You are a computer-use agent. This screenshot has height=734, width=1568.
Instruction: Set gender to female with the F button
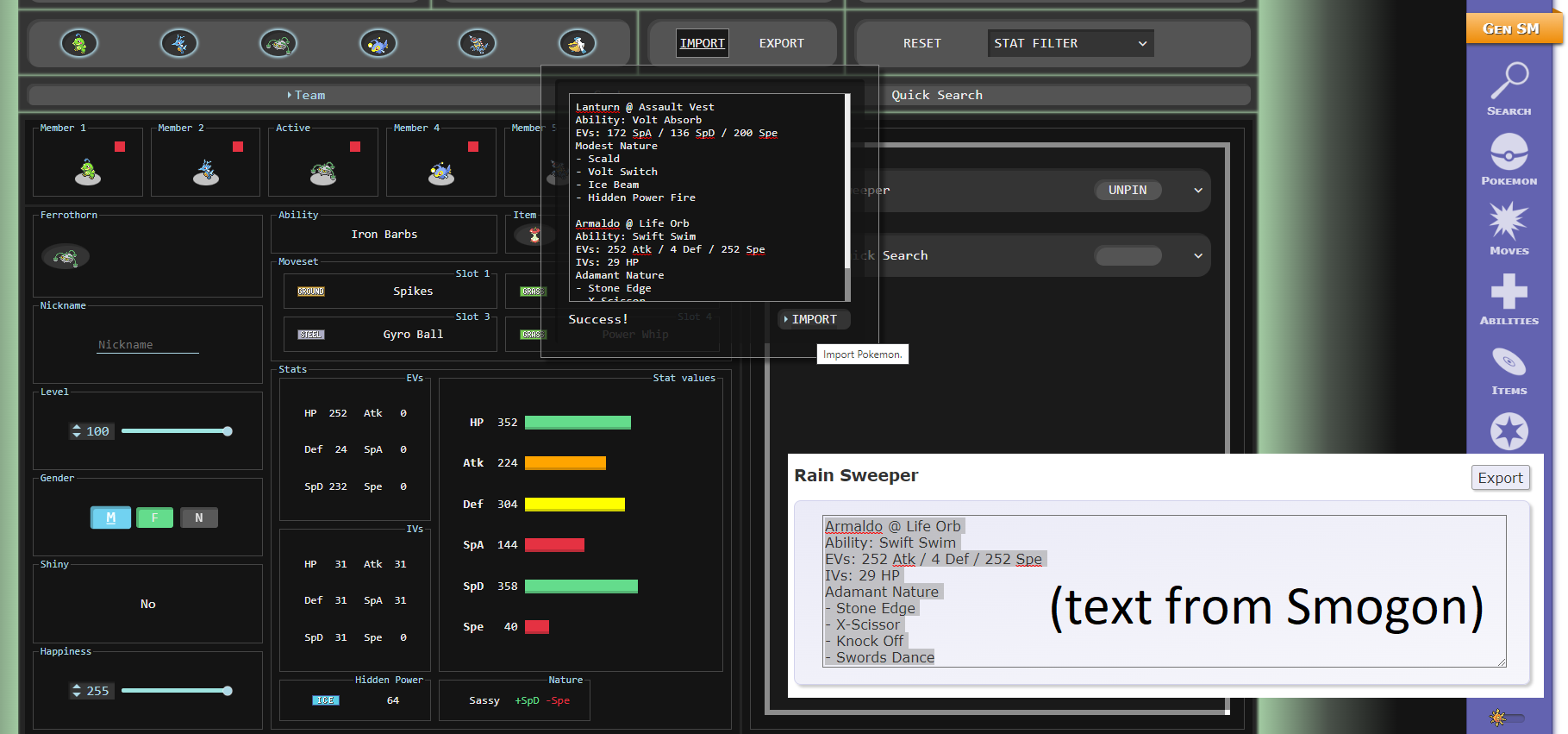click(x=155, y=518)
